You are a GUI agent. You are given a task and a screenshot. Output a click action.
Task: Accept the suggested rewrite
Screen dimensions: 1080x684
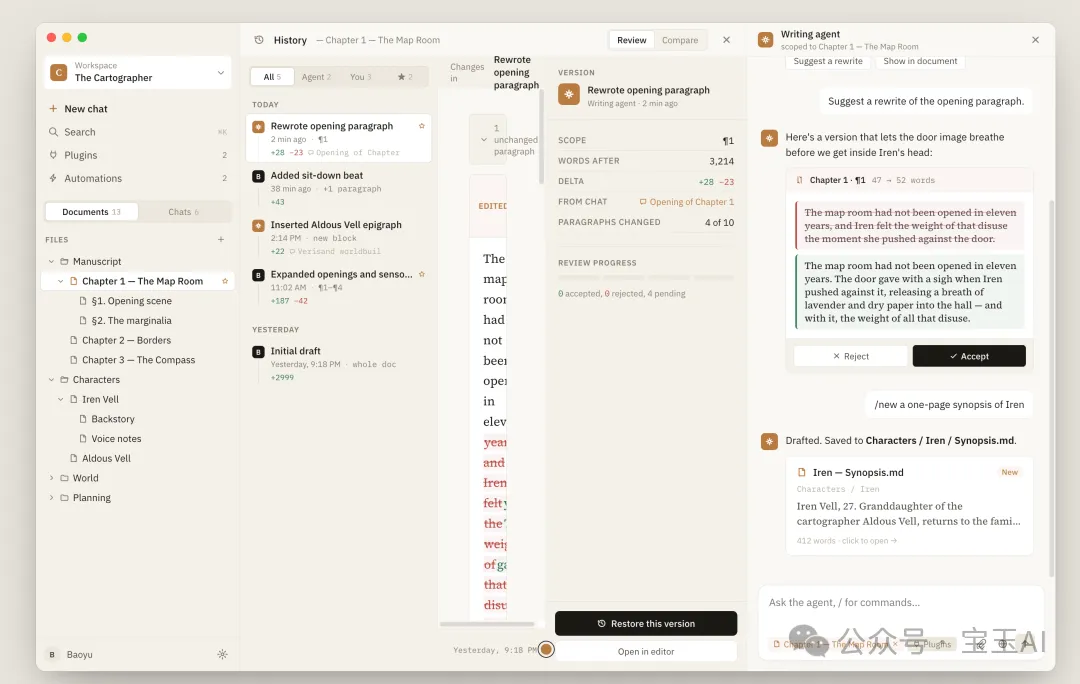[x=969, y=356]
